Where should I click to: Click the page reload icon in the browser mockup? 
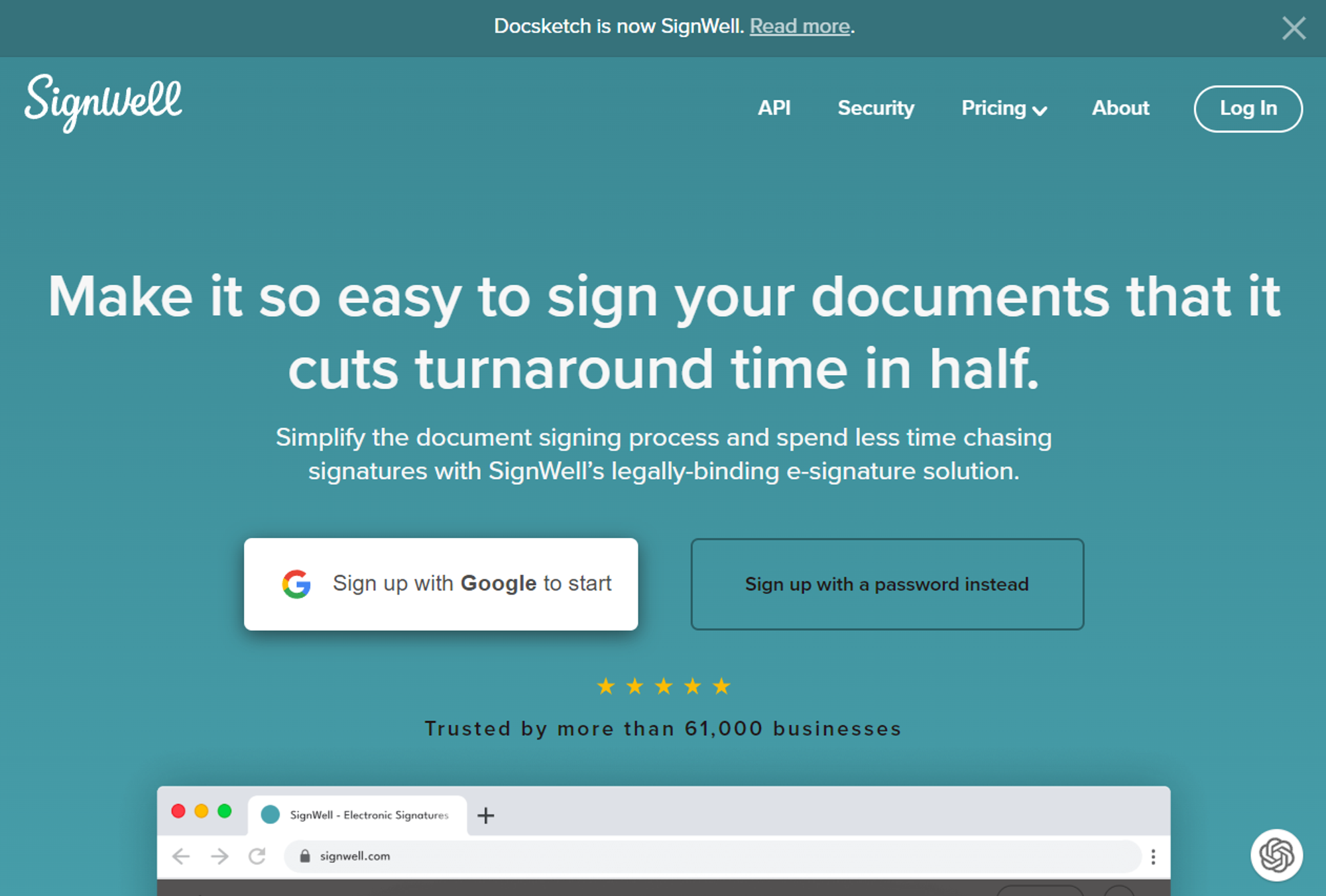257,856
